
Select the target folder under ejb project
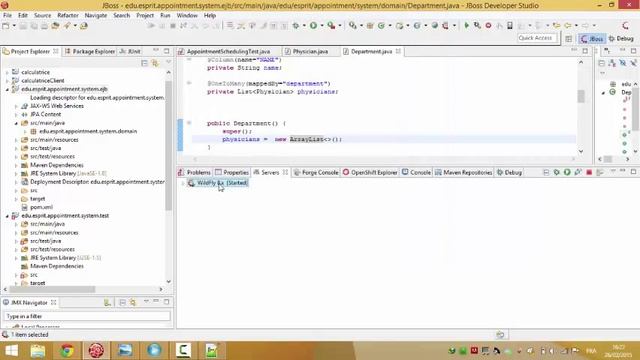(x=38, y=199)
